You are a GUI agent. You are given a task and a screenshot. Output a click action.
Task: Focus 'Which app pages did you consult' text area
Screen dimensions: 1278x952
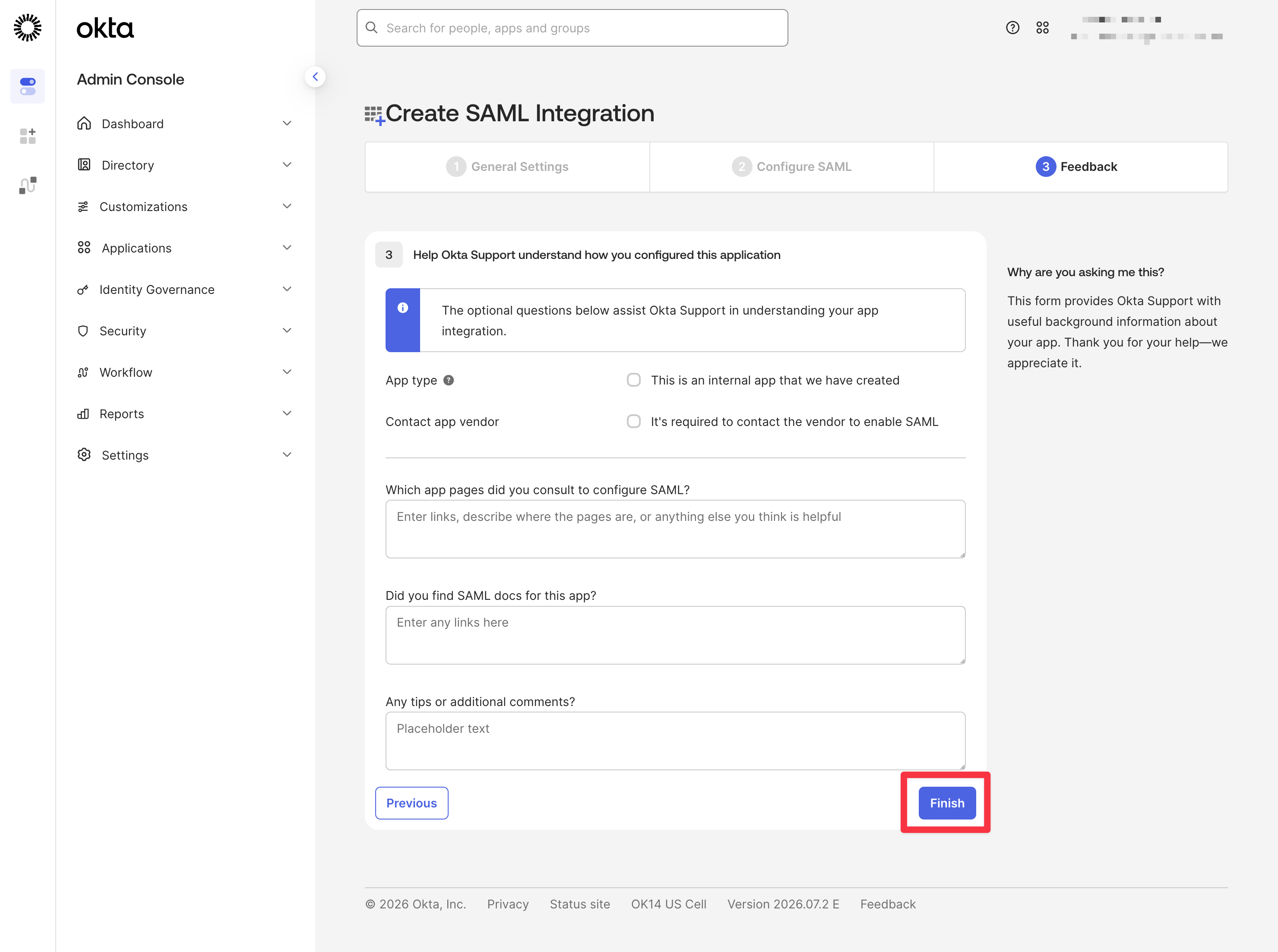(x=675, y=529)
